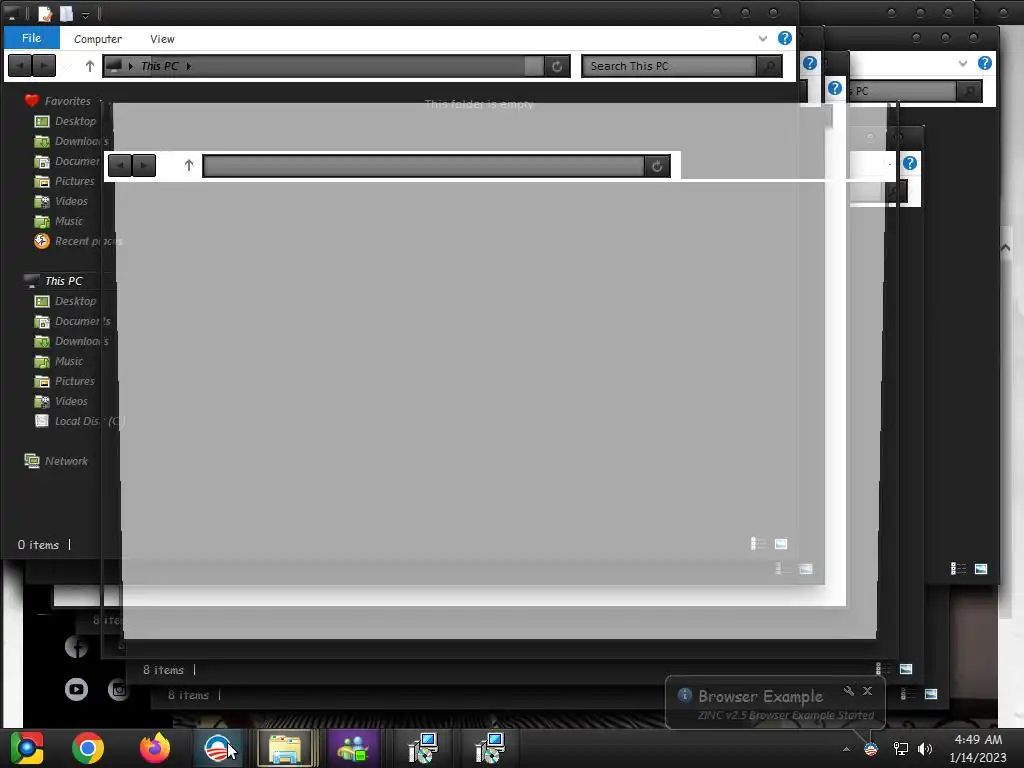Screen dimensions: 1024x768
Task: Open Help in the far-right background window
Action: coord(985,63)
